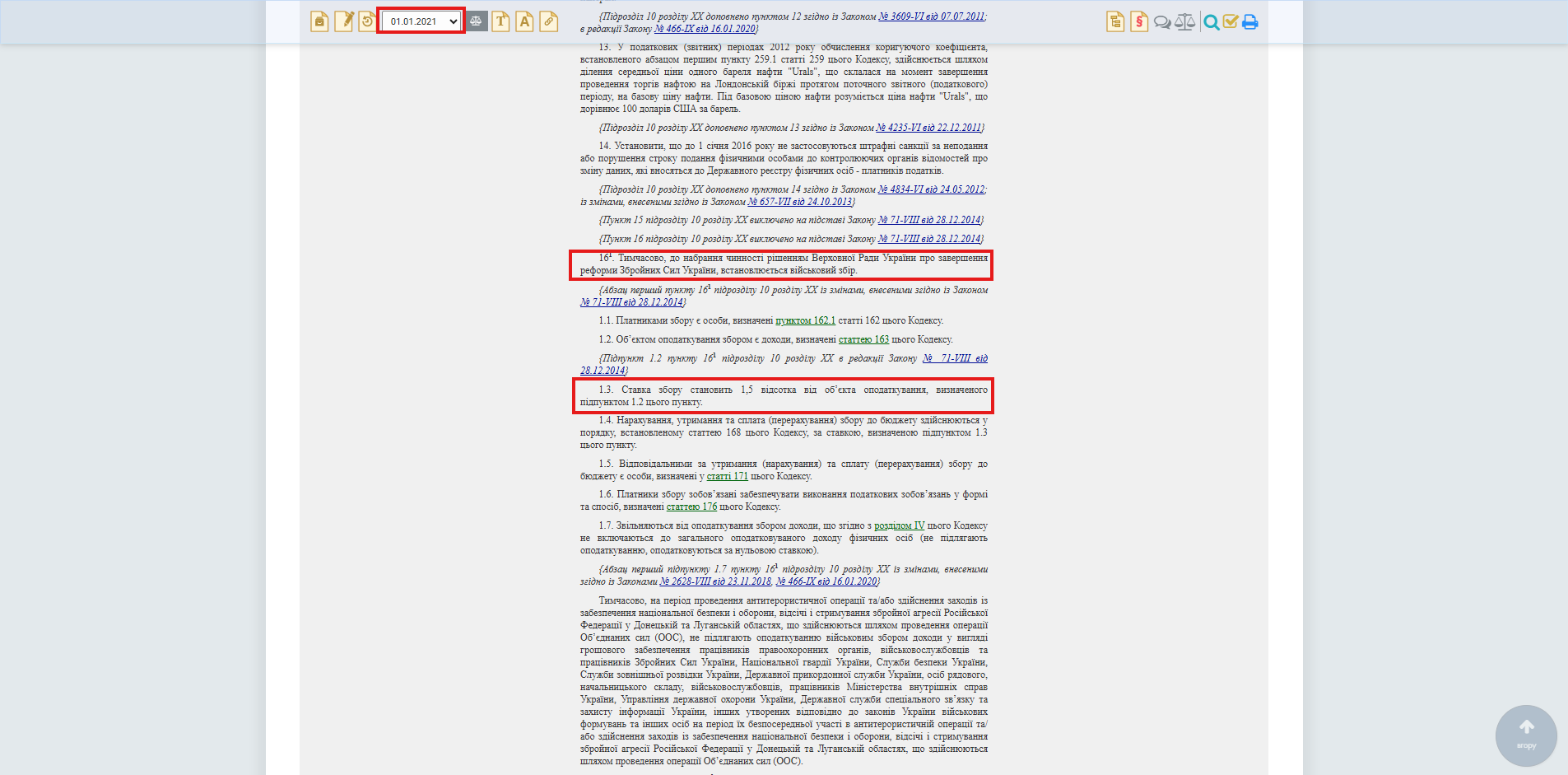
Task: Click paragraph '14. Установити, що до 1 січня 2016'
Action: tap(784, 158)
